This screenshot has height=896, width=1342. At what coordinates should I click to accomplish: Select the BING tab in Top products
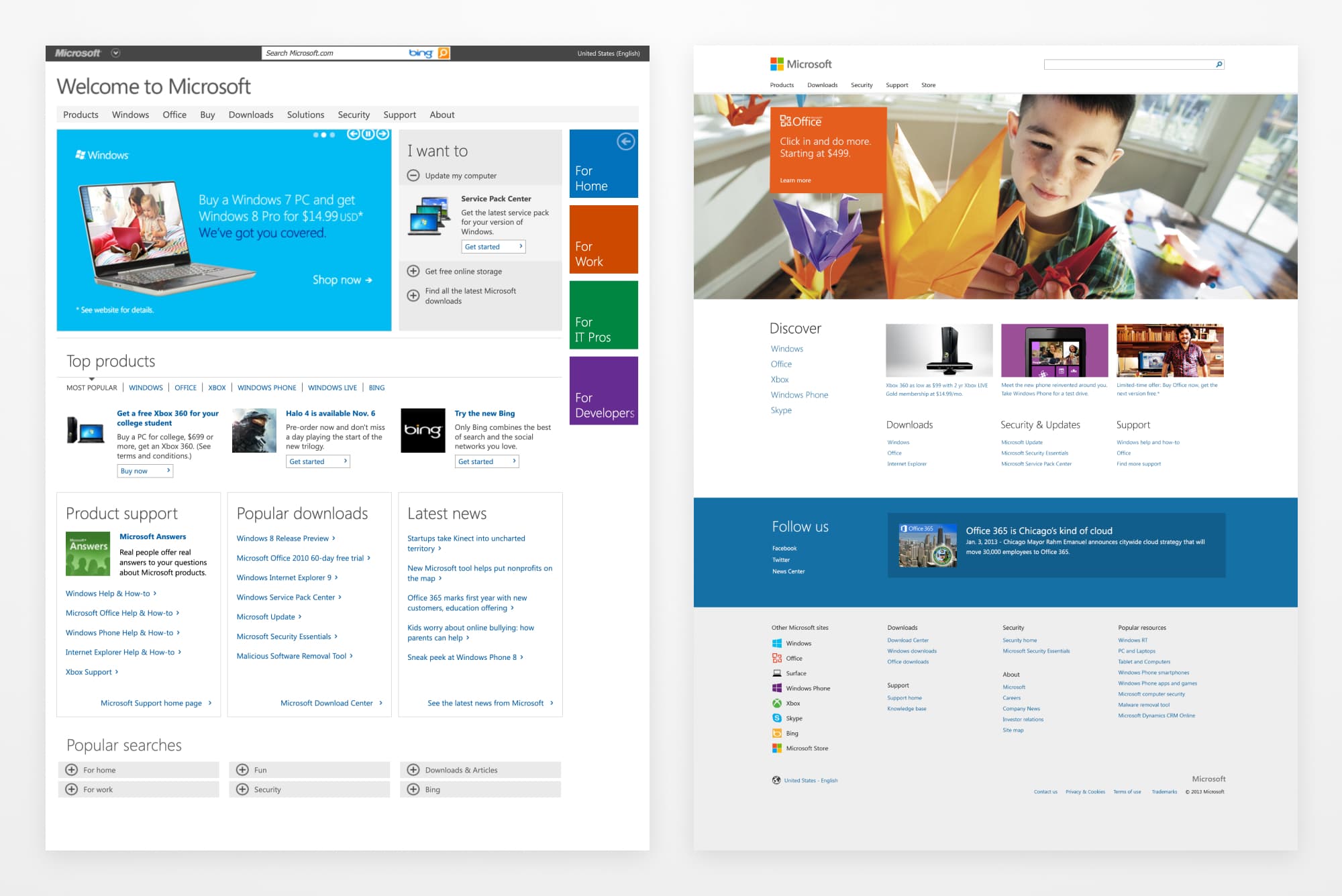coord(376,388)
